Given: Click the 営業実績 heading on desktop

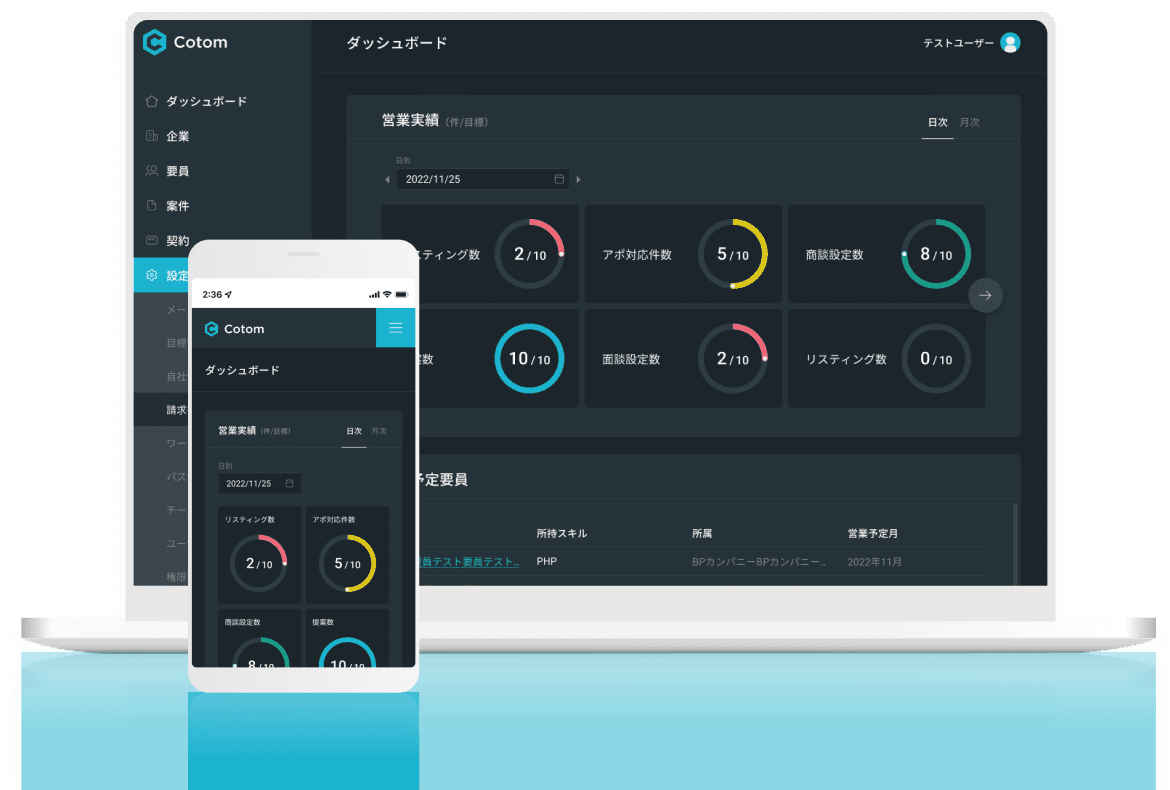Looking at the screenshot, I should tap(410, 121).
